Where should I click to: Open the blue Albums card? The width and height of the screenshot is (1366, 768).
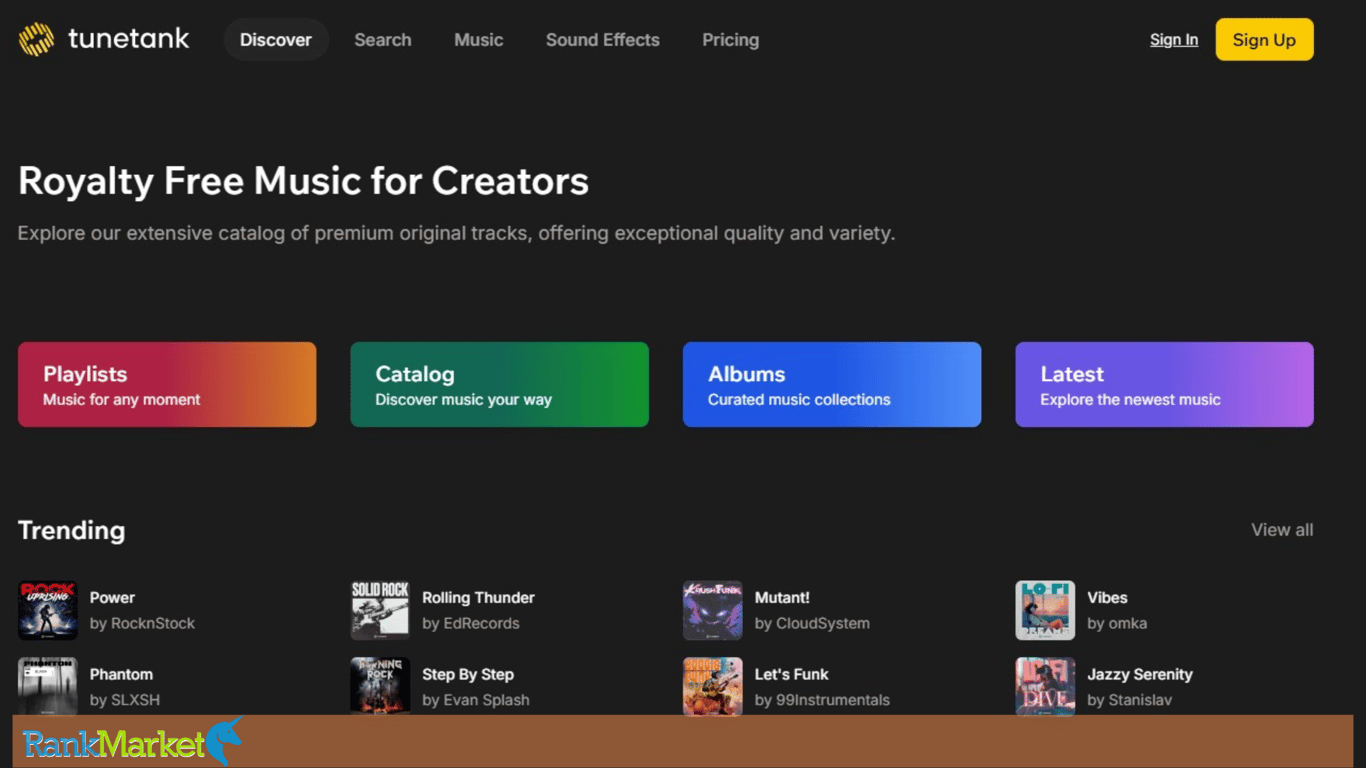tap(832, 385)
